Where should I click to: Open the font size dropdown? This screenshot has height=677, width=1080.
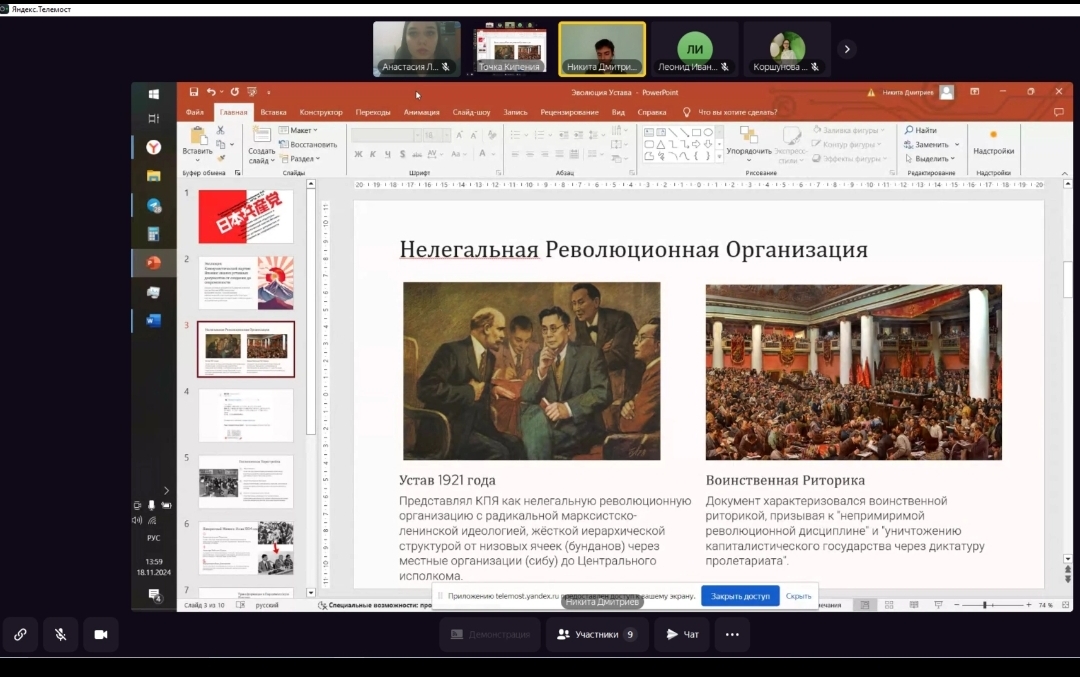click(x=446, y=136)
